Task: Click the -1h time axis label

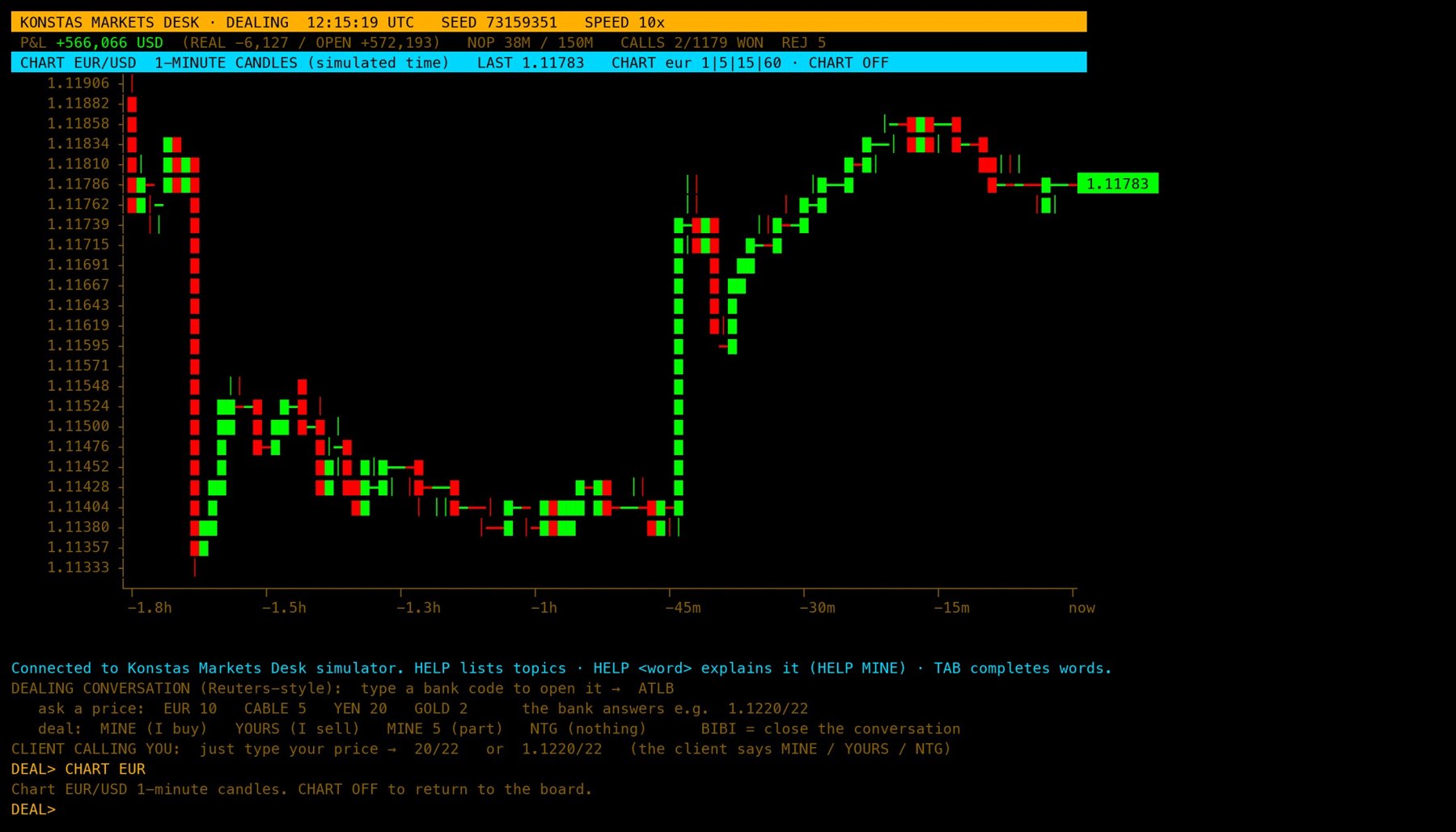Action: pos(544,608)
